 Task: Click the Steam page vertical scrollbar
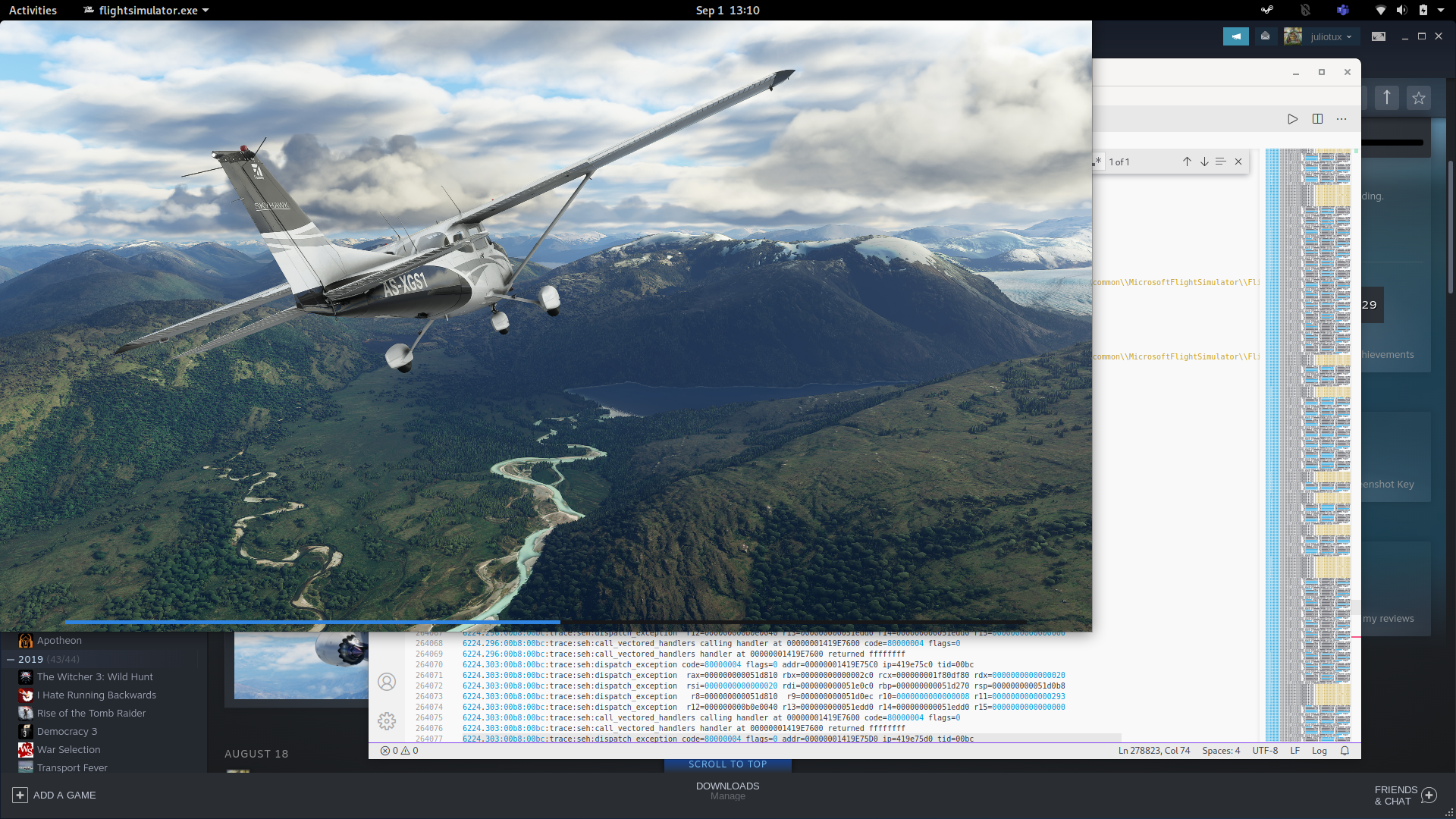(1451, 227)
